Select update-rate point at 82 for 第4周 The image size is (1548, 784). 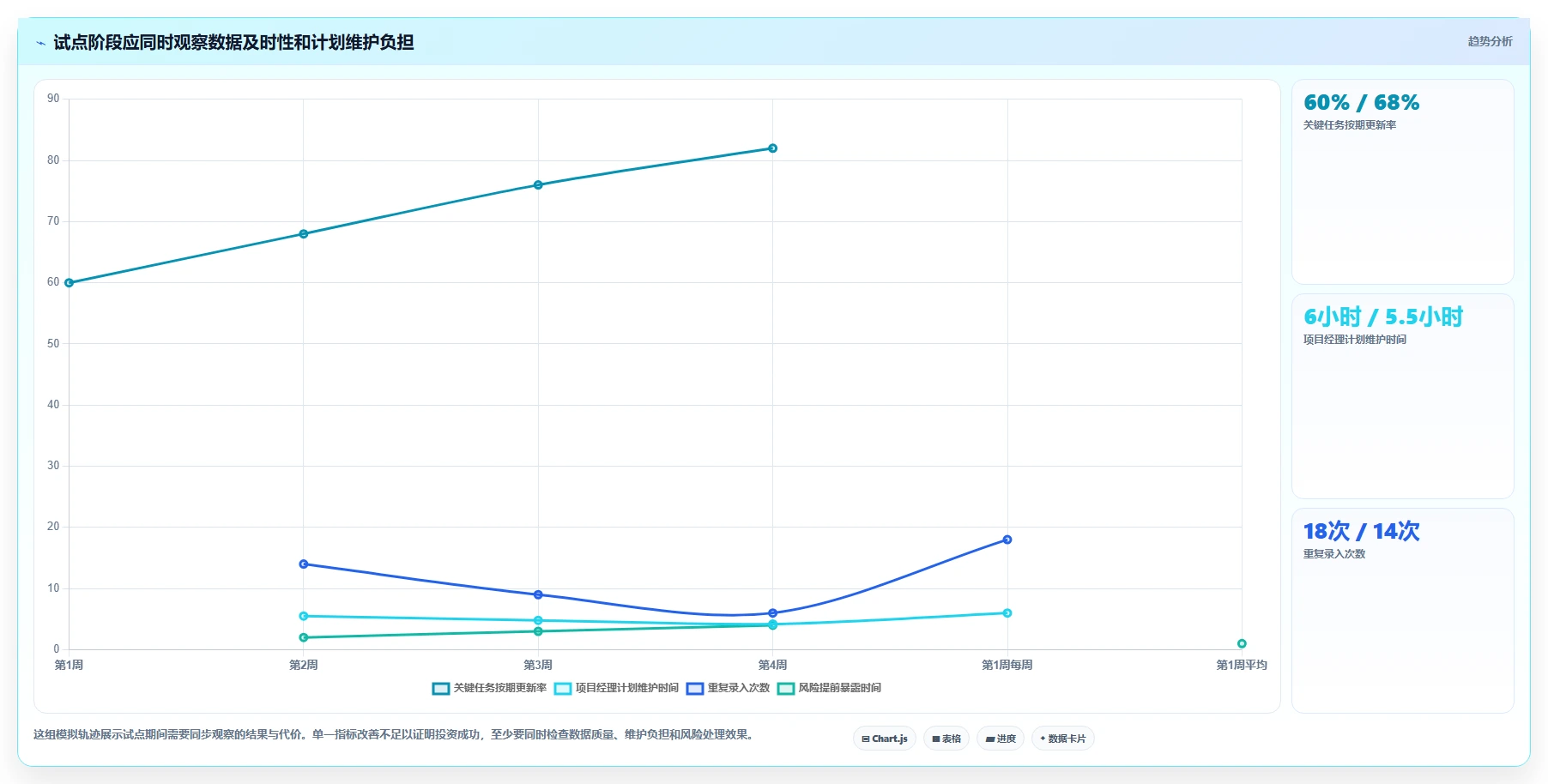(x=773, y=148)
